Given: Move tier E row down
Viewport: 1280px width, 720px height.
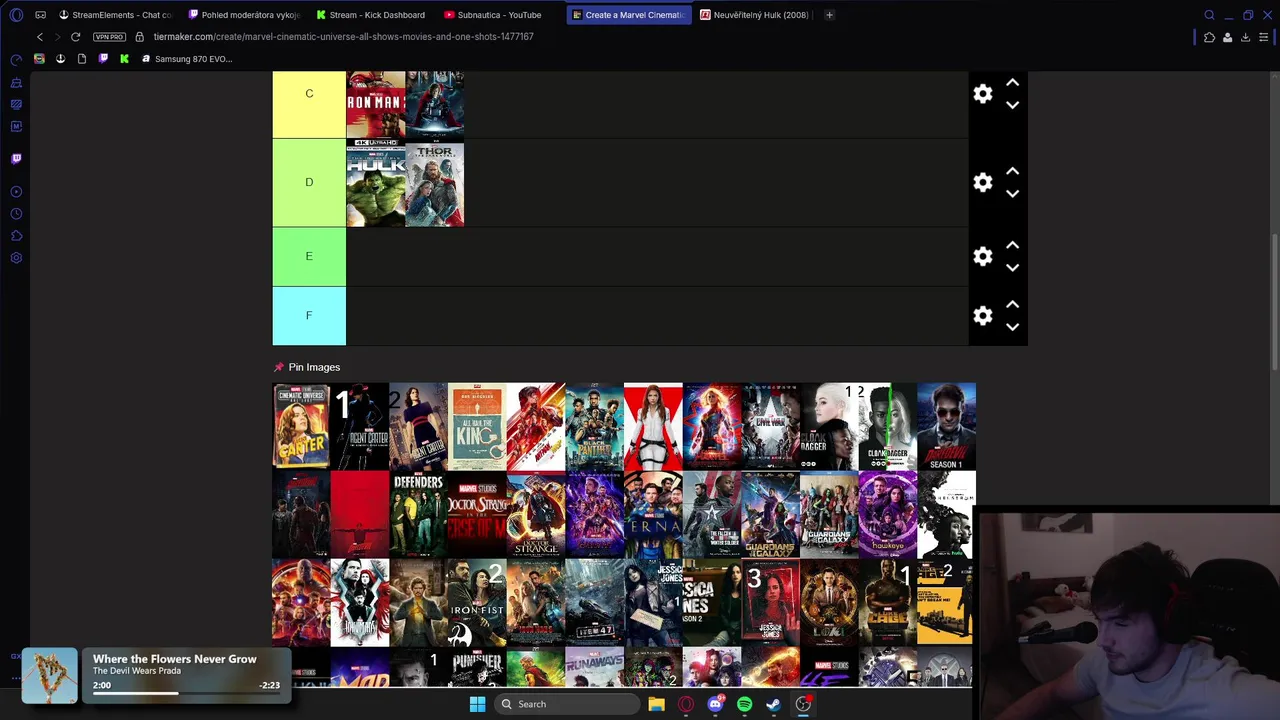Looking at the screenshot, I should click(x=1012, y=268).
